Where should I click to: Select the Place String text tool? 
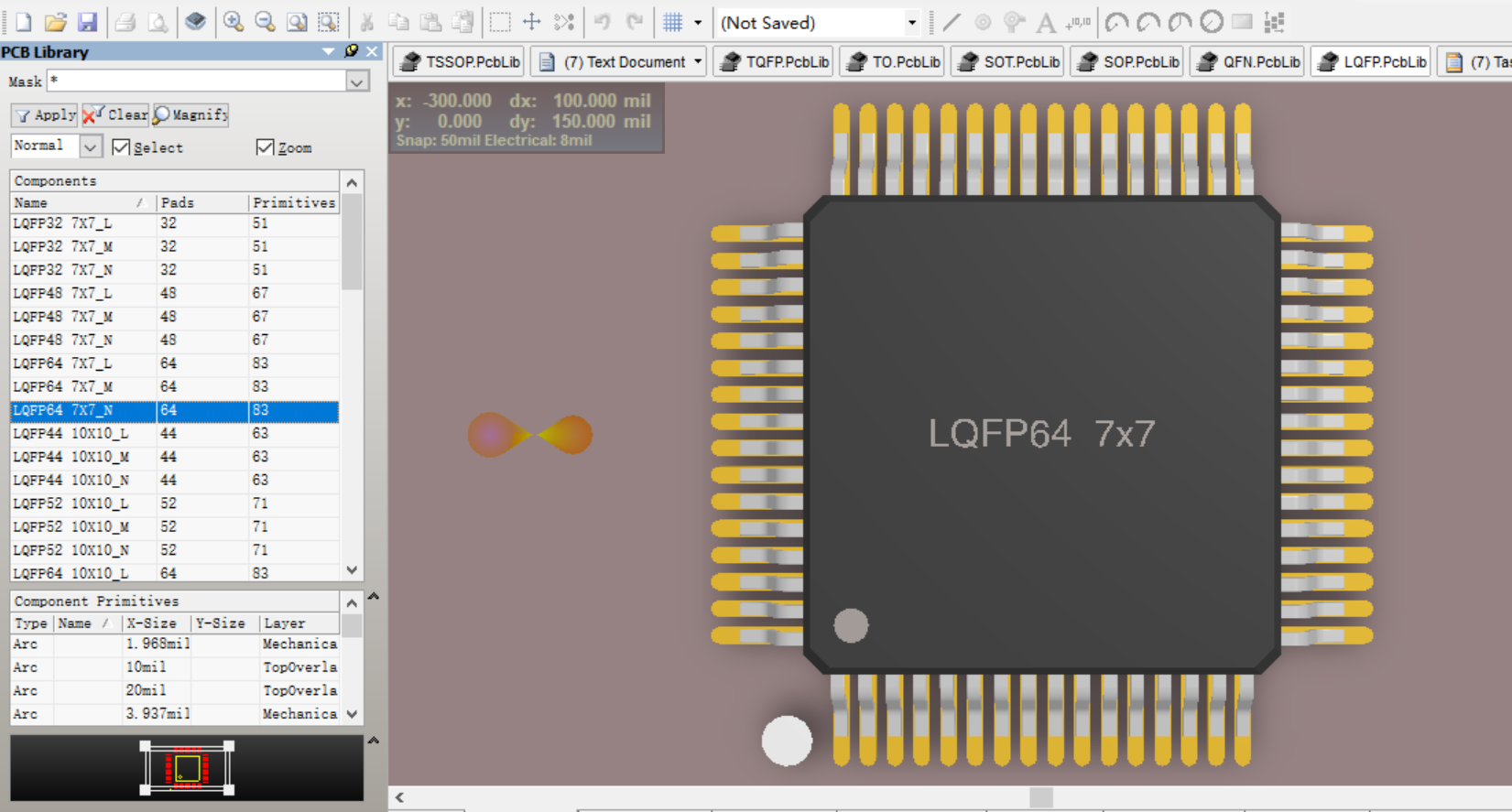pyautogui.click(x=1046, y=22)
